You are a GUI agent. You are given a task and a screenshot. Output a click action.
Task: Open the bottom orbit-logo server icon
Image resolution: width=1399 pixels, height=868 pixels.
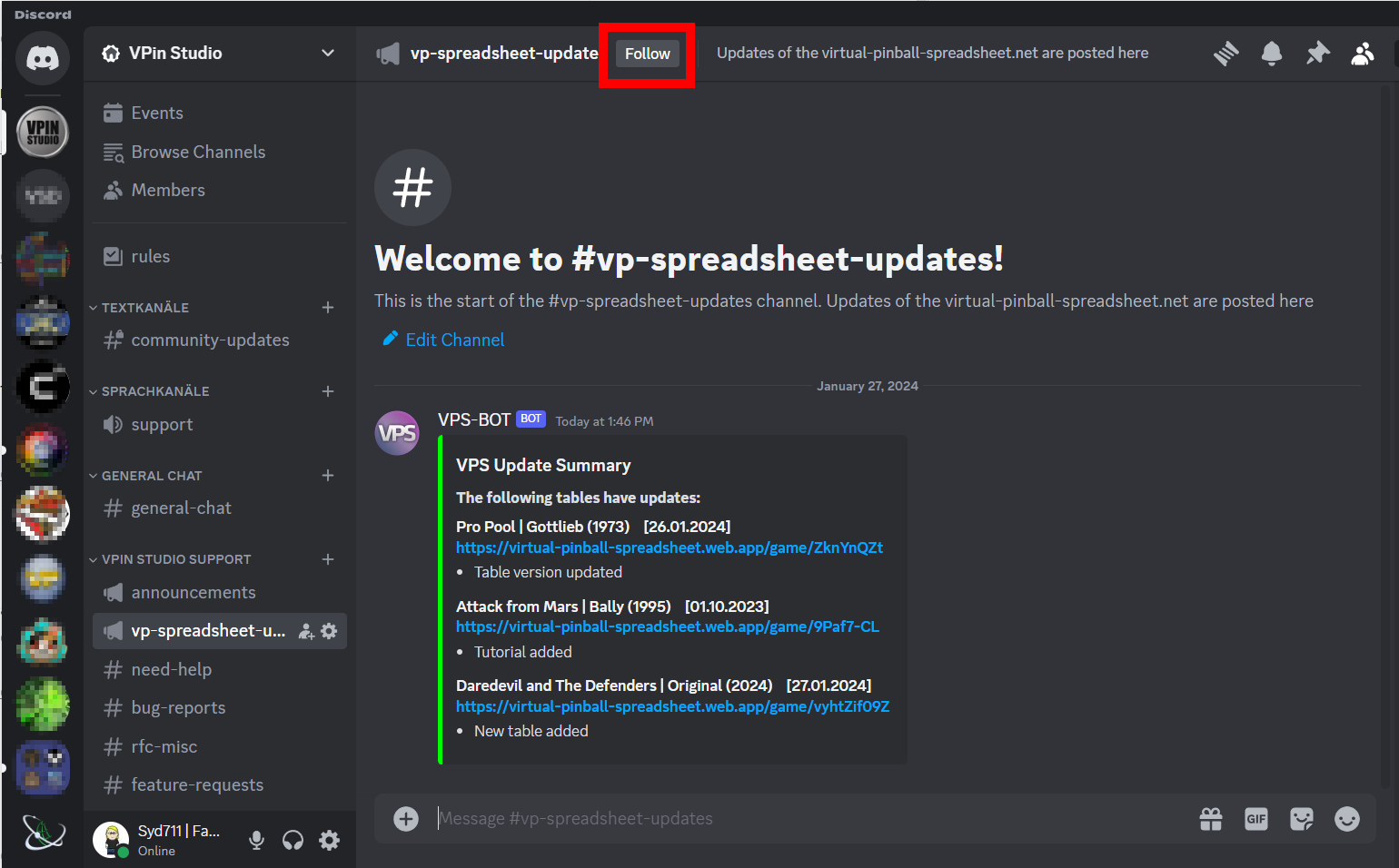point(43,832)
